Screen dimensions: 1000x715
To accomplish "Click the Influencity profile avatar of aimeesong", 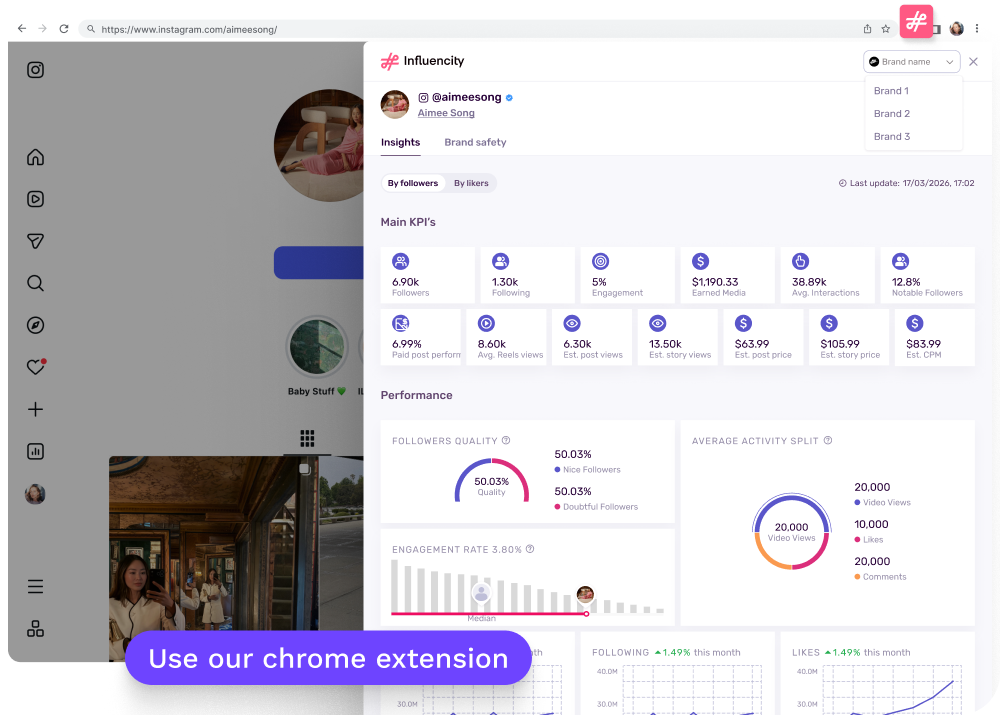I will tap(395, 104).
